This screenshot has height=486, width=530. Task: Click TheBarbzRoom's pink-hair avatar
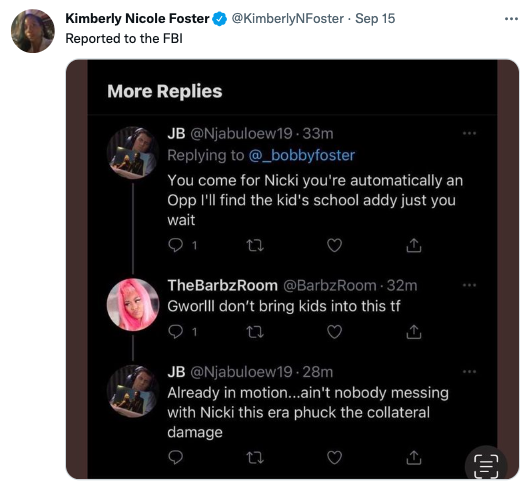pos(133,305)
